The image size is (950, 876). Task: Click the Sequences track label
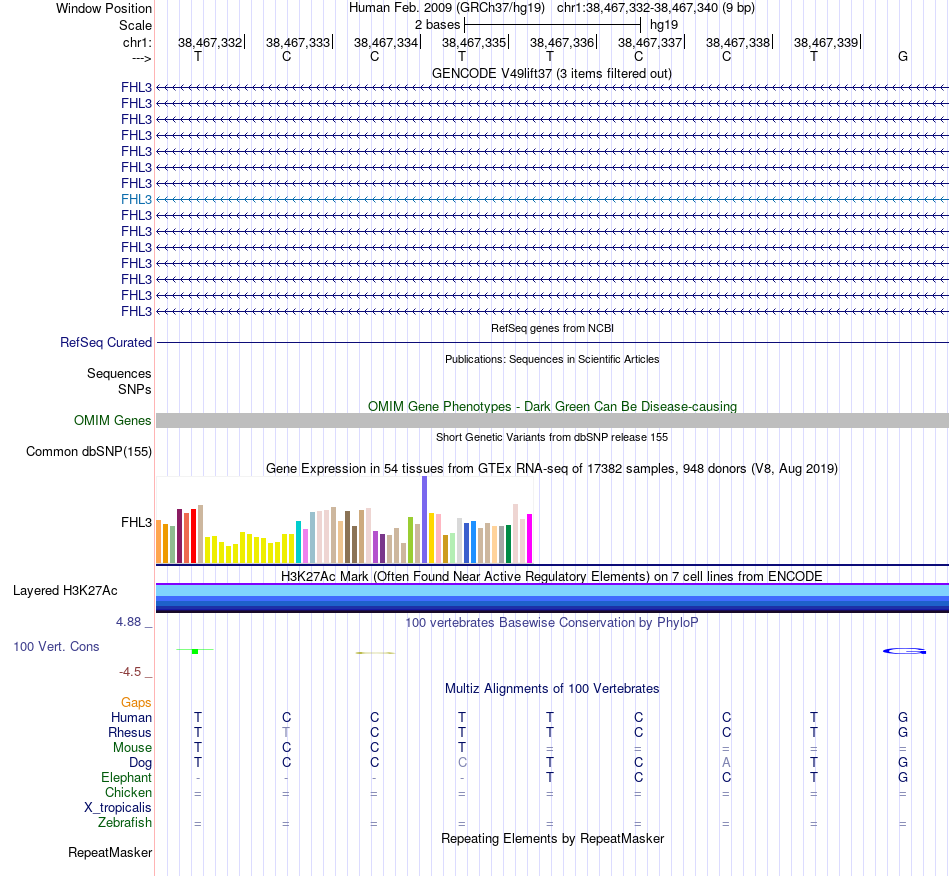point(119,373)
